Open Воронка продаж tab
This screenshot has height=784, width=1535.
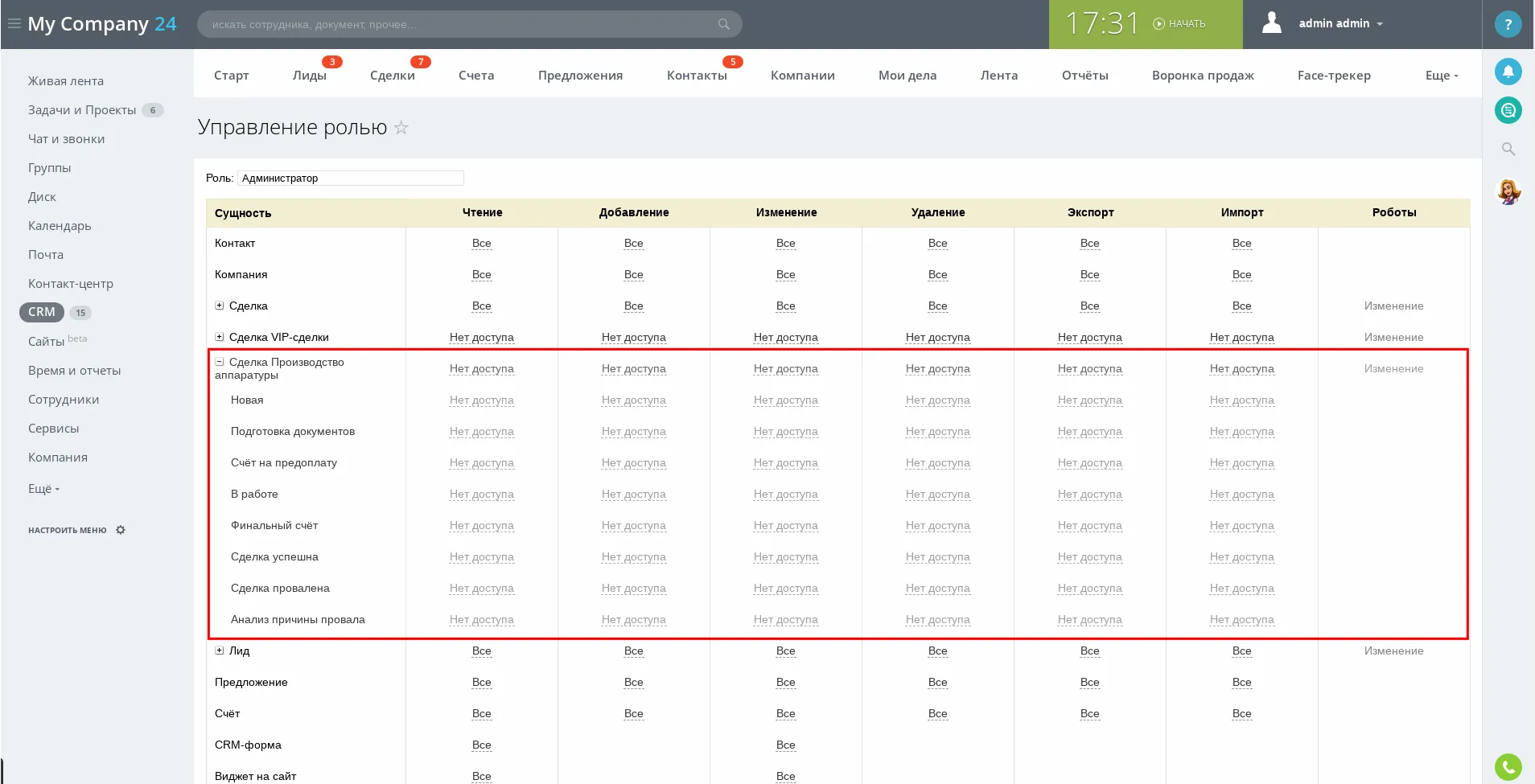[x=1202, y=76]
